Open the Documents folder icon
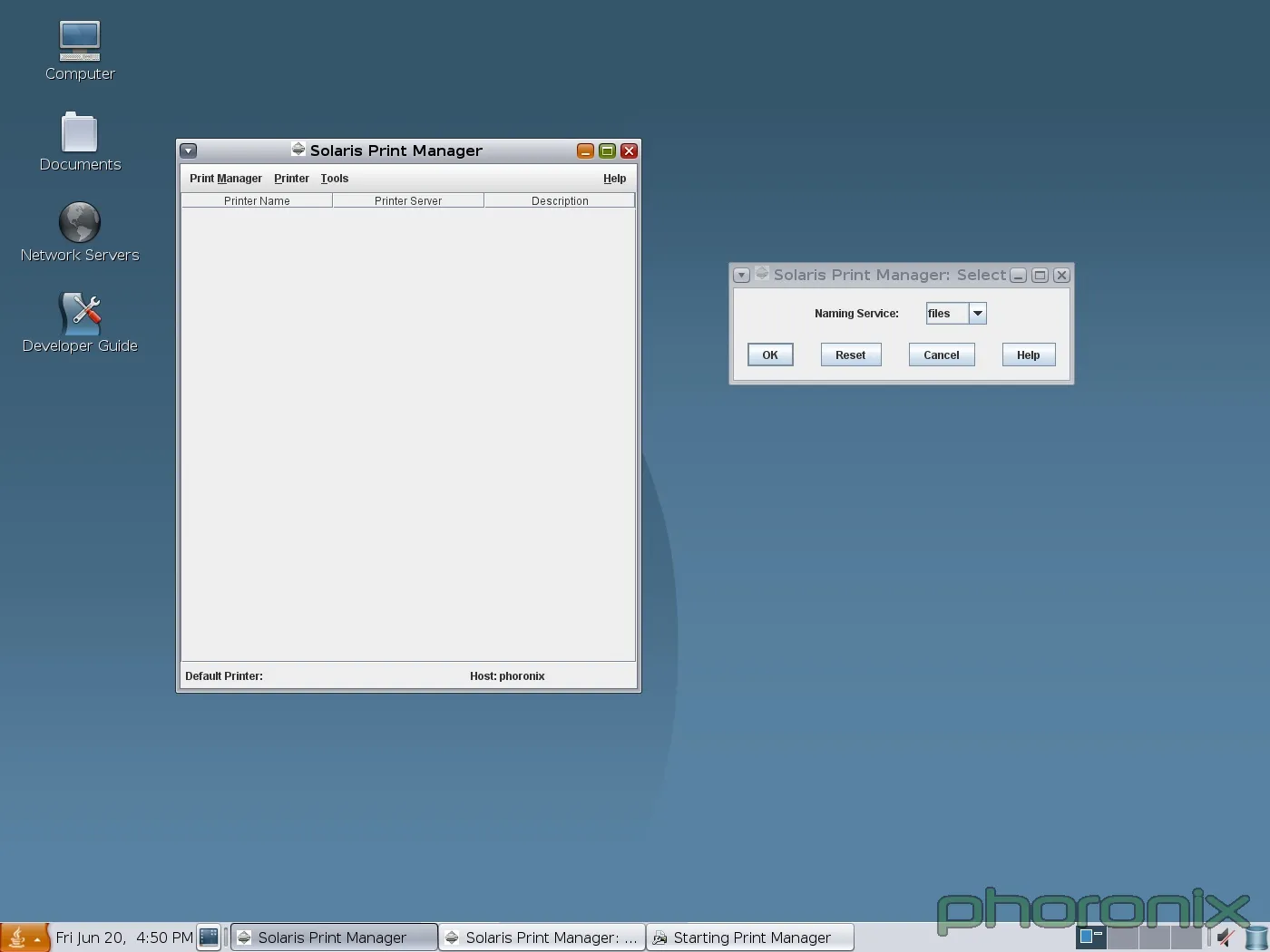The width and height of the screenshot is (1270, 952). 80,142
